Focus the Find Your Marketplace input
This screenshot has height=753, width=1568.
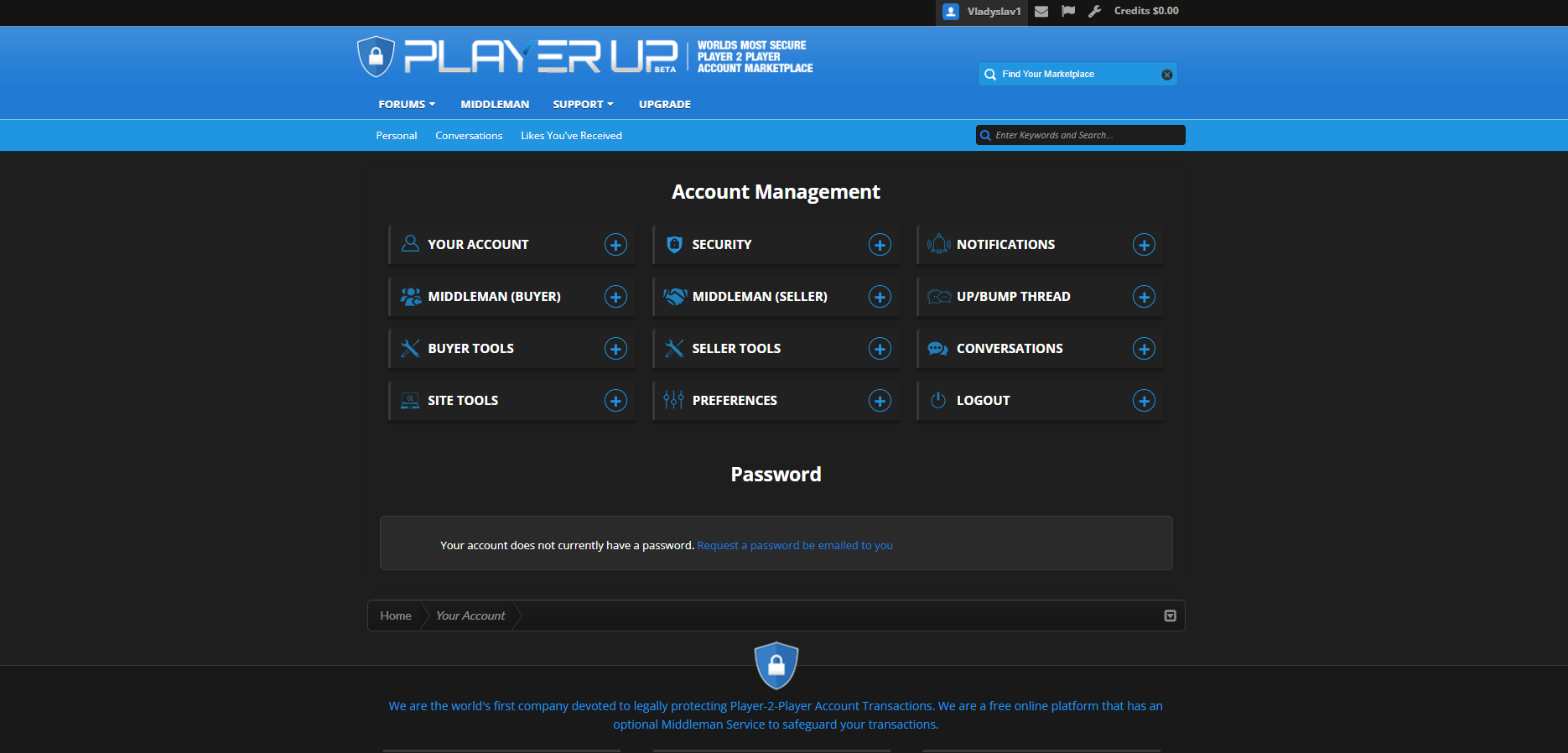click(1077, 74)
